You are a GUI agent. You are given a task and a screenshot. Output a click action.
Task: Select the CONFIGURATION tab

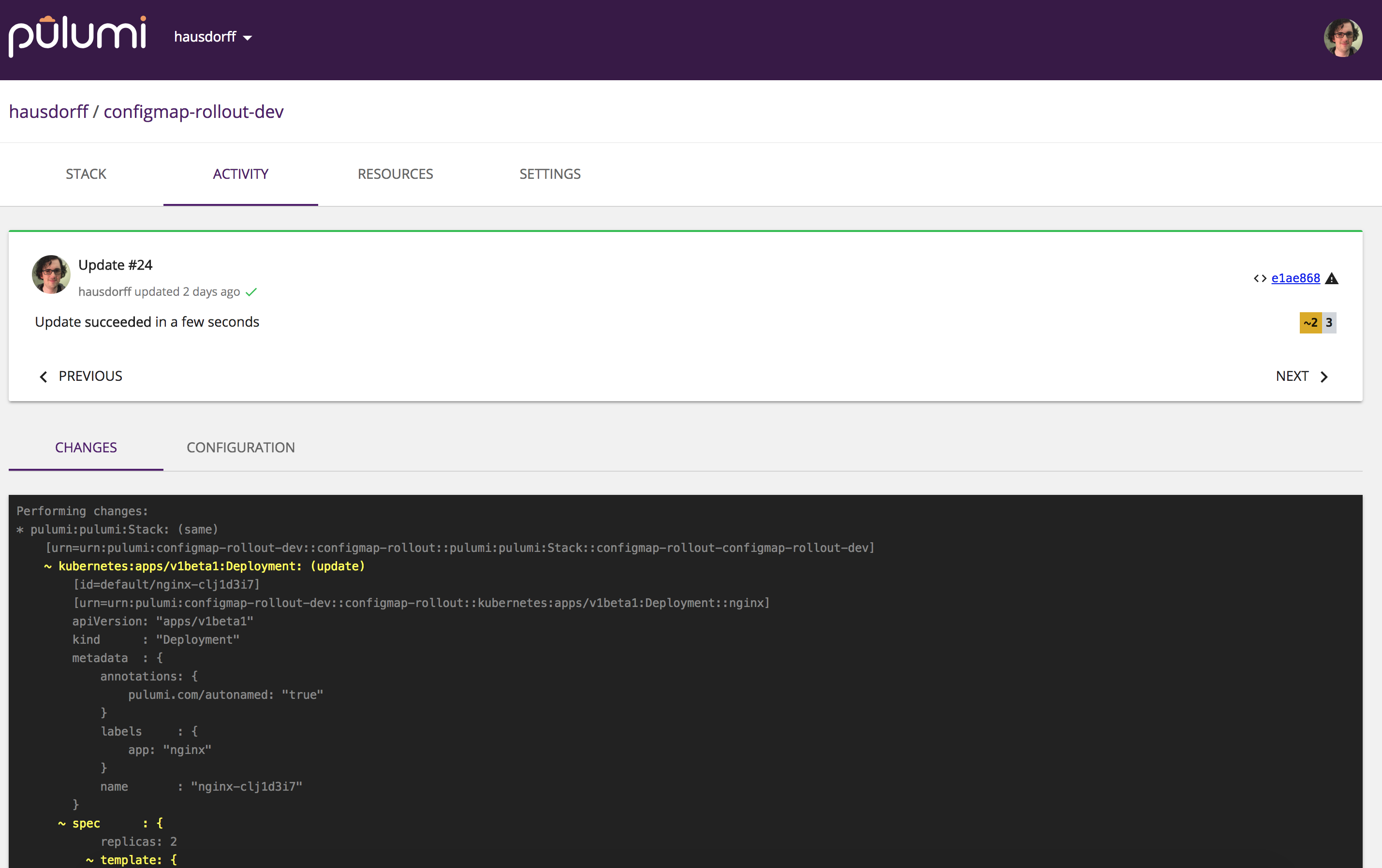click(240, 447)
